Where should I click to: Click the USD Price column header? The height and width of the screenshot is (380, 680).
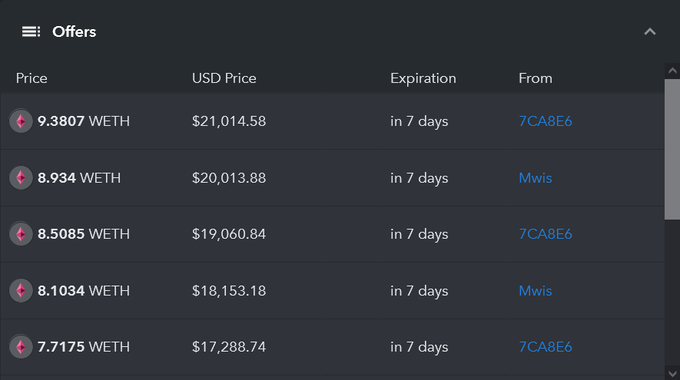[224, 79]
